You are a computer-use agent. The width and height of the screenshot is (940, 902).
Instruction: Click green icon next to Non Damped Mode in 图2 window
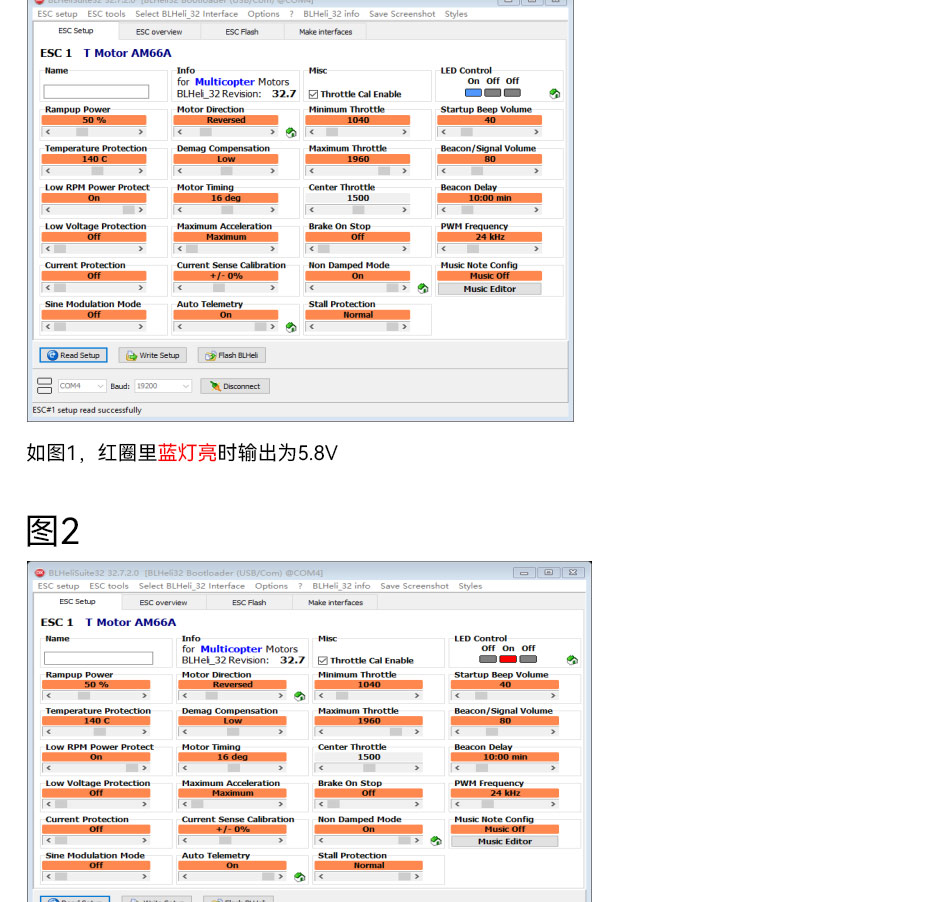[x=436, y=841]
